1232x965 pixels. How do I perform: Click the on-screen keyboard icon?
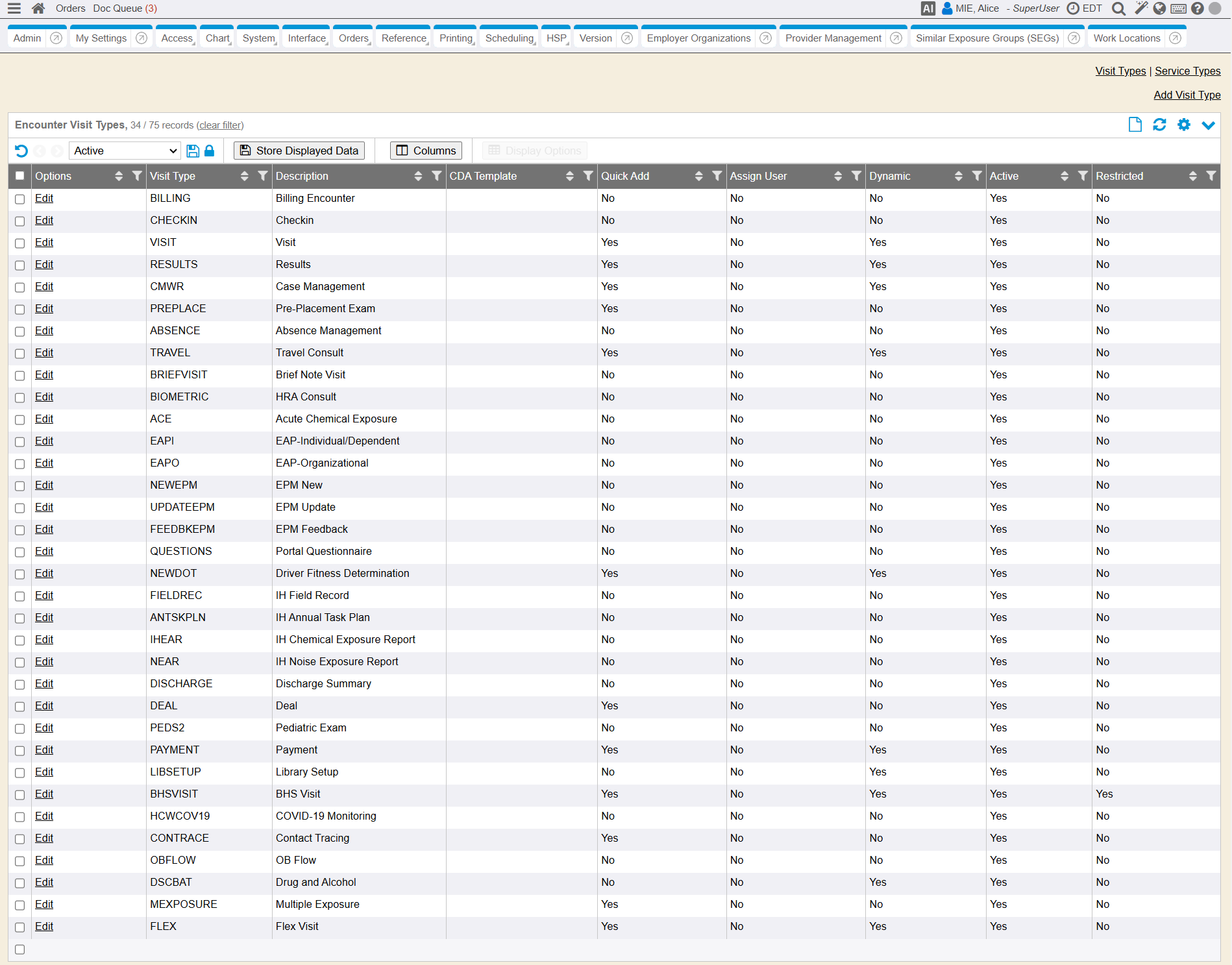point(1179,8)
